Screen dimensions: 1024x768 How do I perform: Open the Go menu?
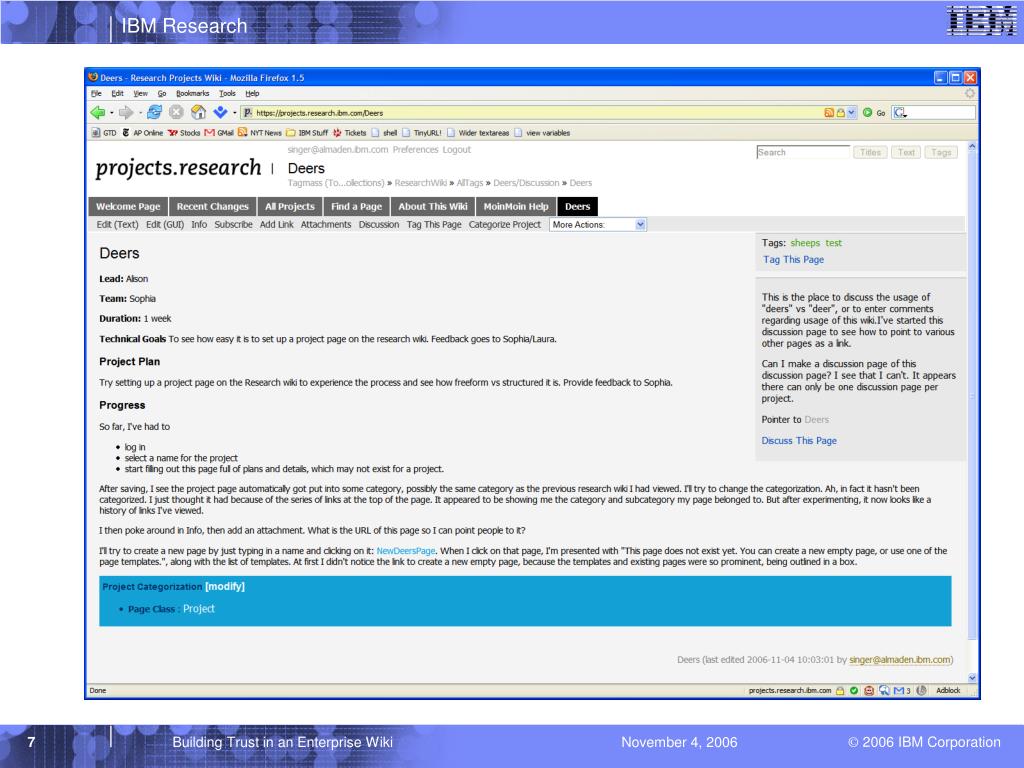[162, 93]
